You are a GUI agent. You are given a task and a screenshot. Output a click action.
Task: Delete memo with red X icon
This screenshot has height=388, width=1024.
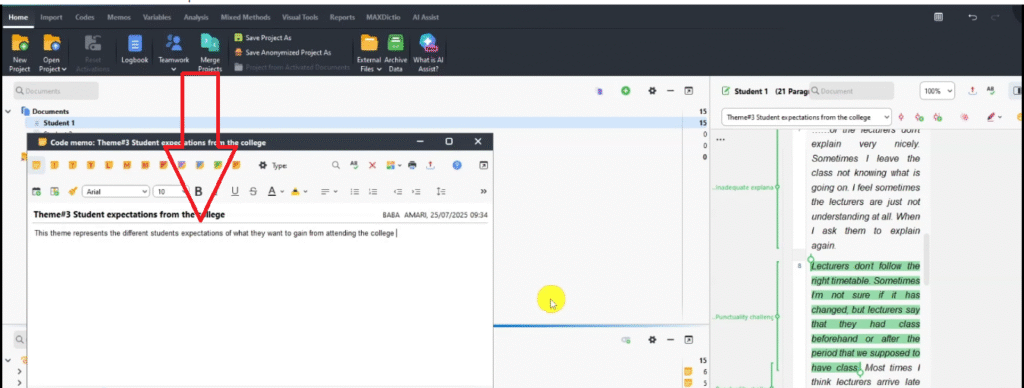coord(372,165)
